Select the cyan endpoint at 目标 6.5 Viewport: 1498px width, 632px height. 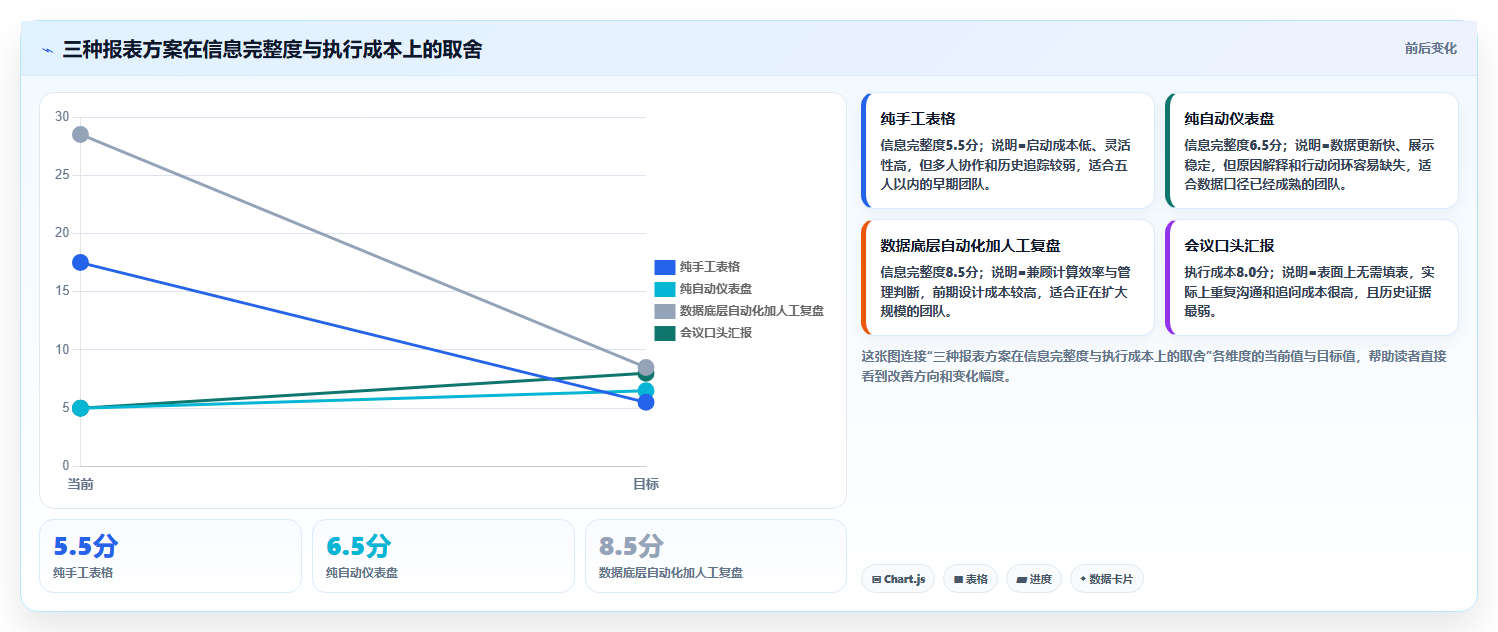tap(646, 390)
